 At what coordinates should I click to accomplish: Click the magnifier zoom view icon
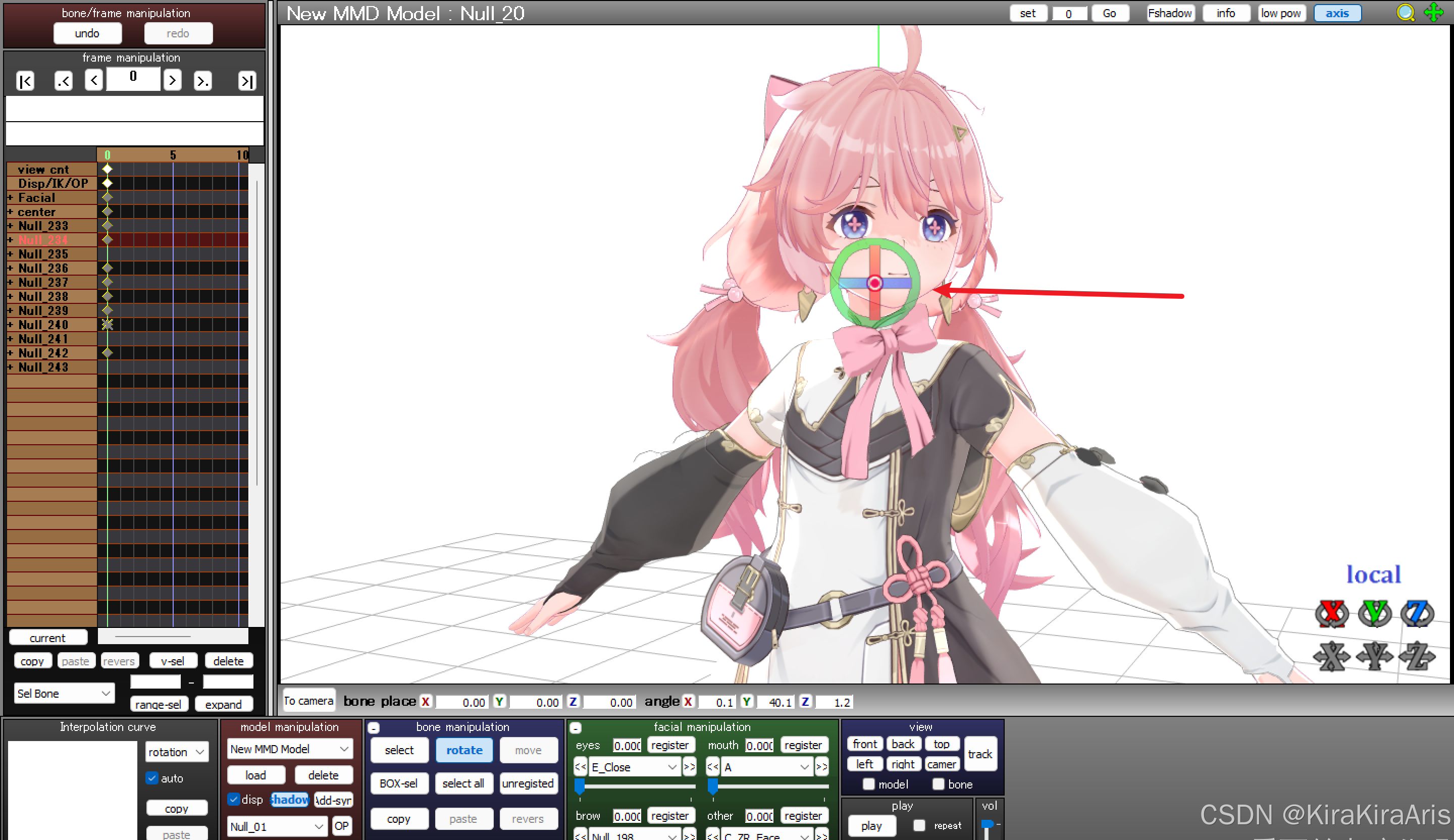[x=1406, y=13]
